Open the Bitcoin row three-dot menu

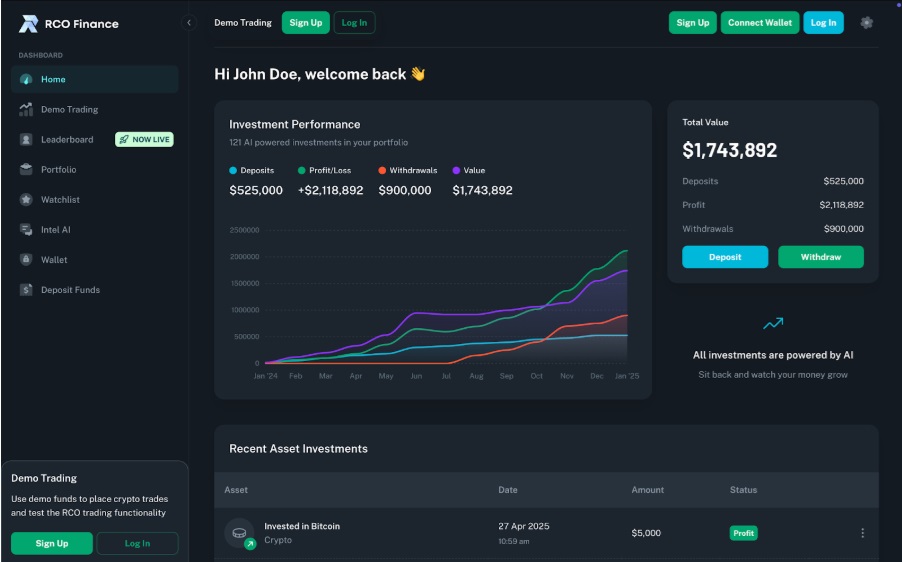pos(862,533)
